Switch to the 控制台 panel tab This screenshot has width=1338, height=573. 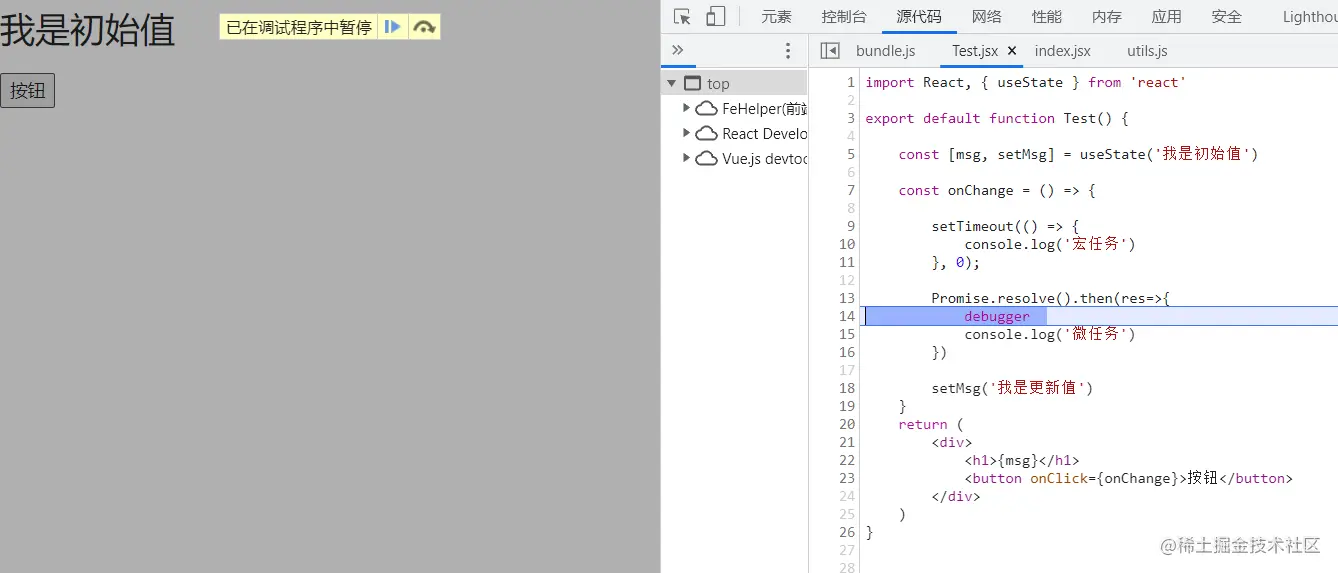coord(844,16)
